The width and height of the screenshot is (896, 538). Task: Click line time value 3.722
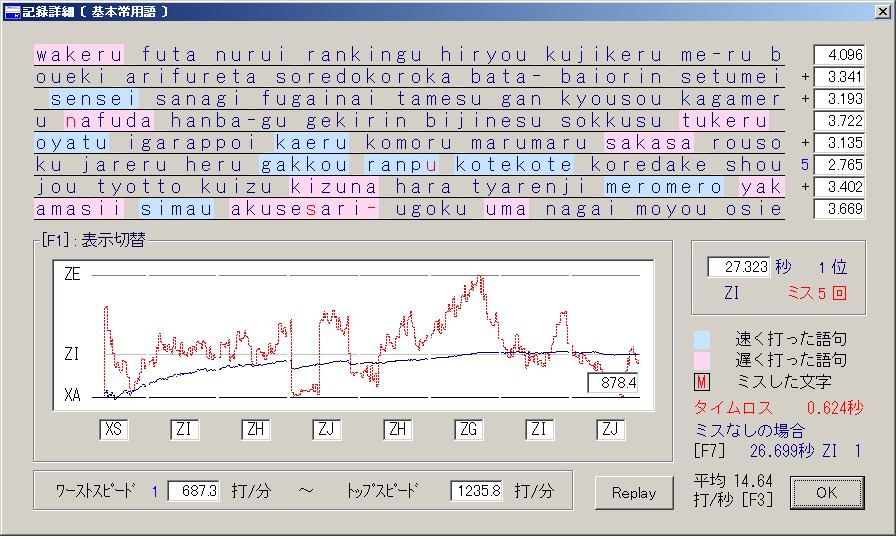pos(839,121)
